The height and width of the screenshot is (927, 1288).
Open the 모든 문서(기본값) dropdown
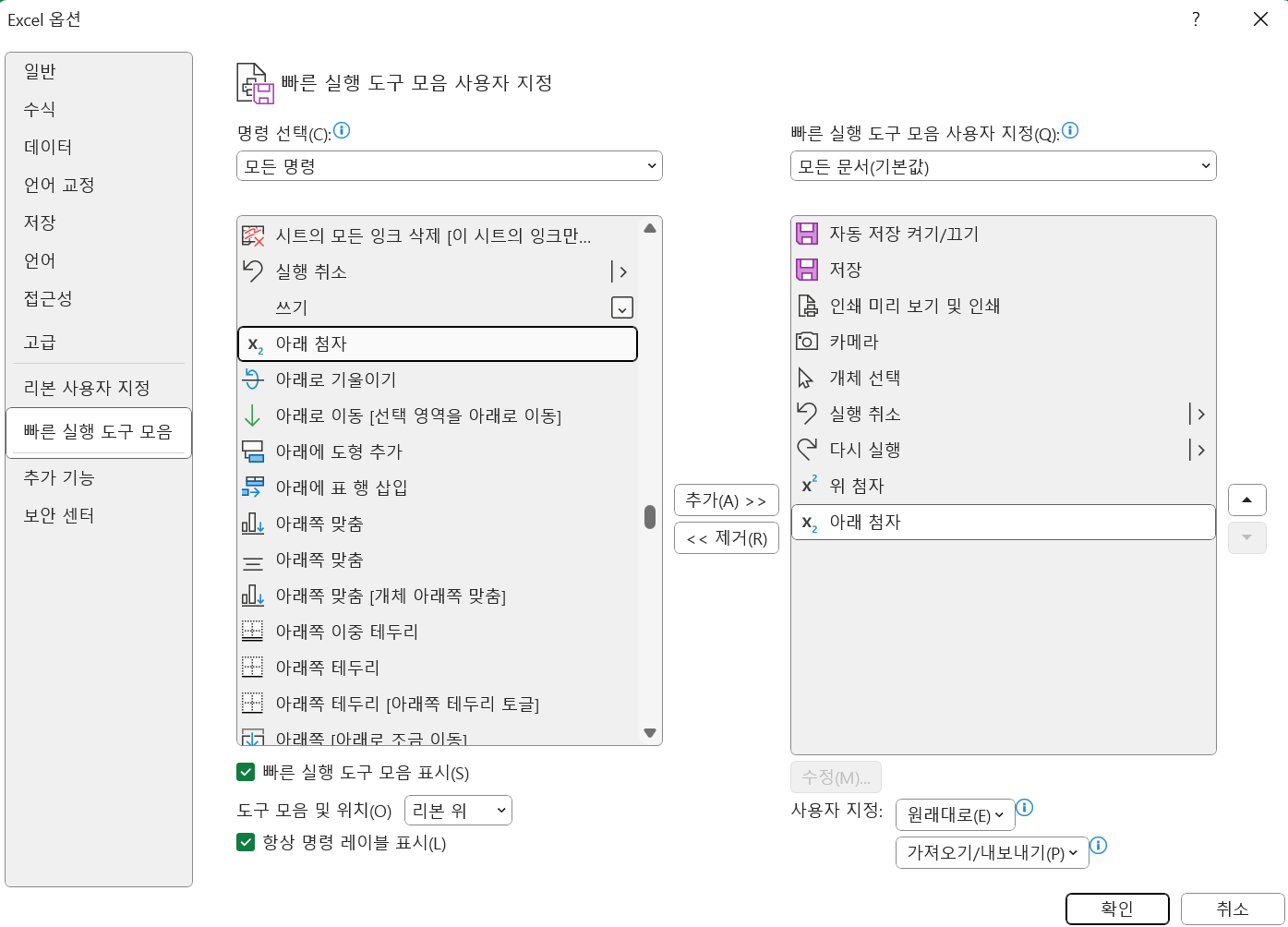point(1004,166)
